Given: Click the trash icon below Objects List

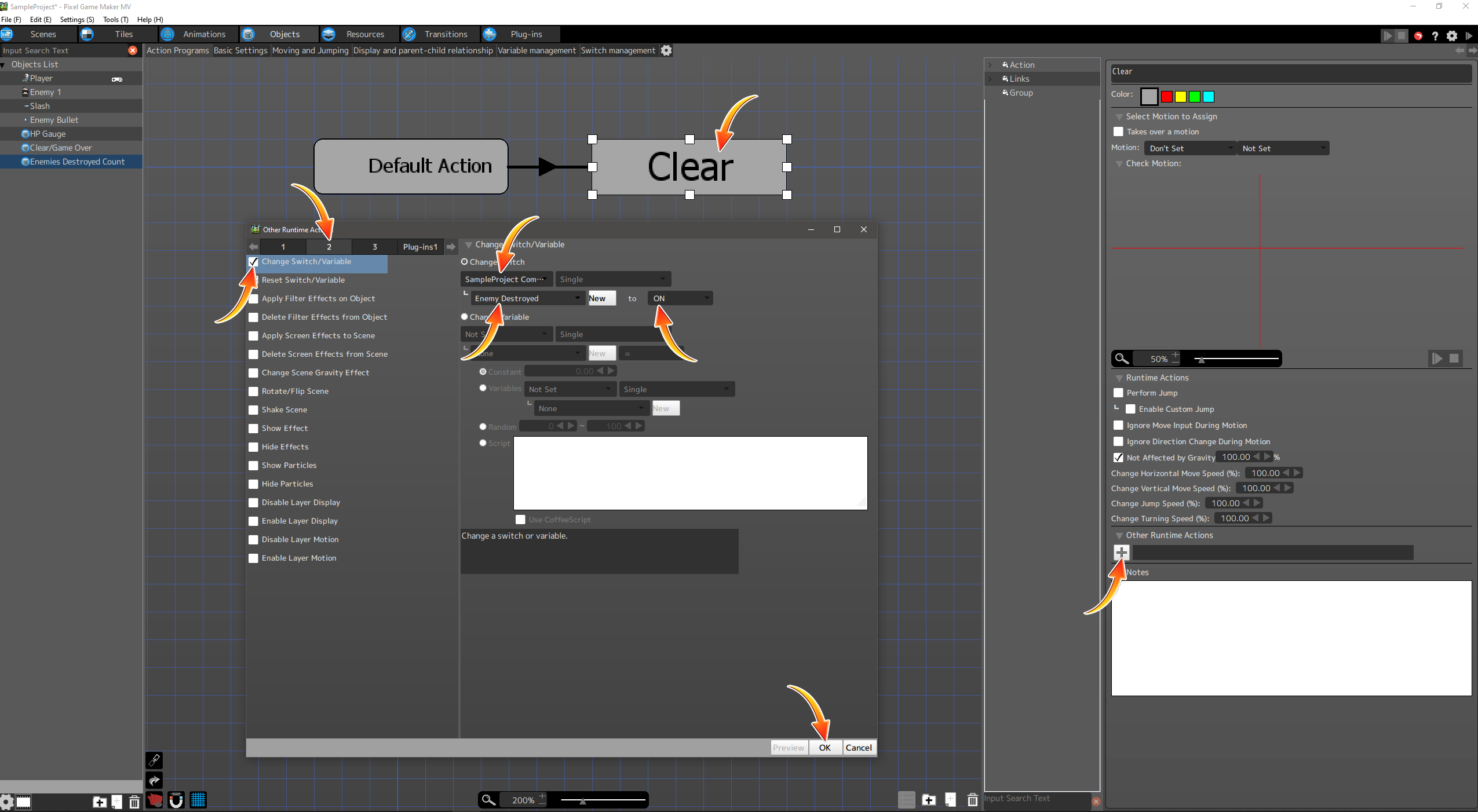Looking at the screenshot, I should (134, 802).
